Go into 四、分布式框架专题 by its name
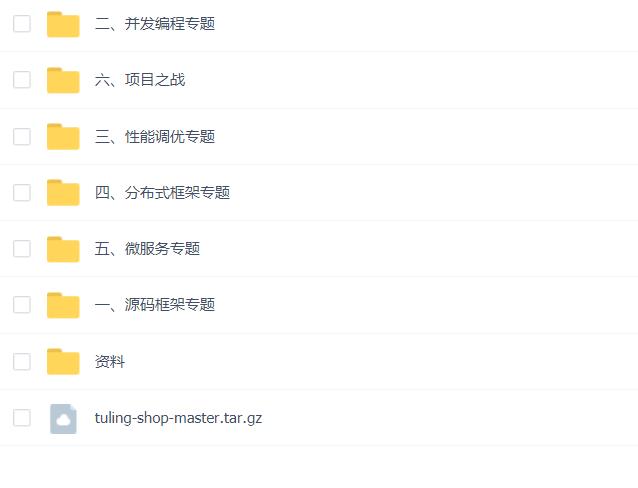Viewport: 638px width, 488px height. click(x=162, y=192)
